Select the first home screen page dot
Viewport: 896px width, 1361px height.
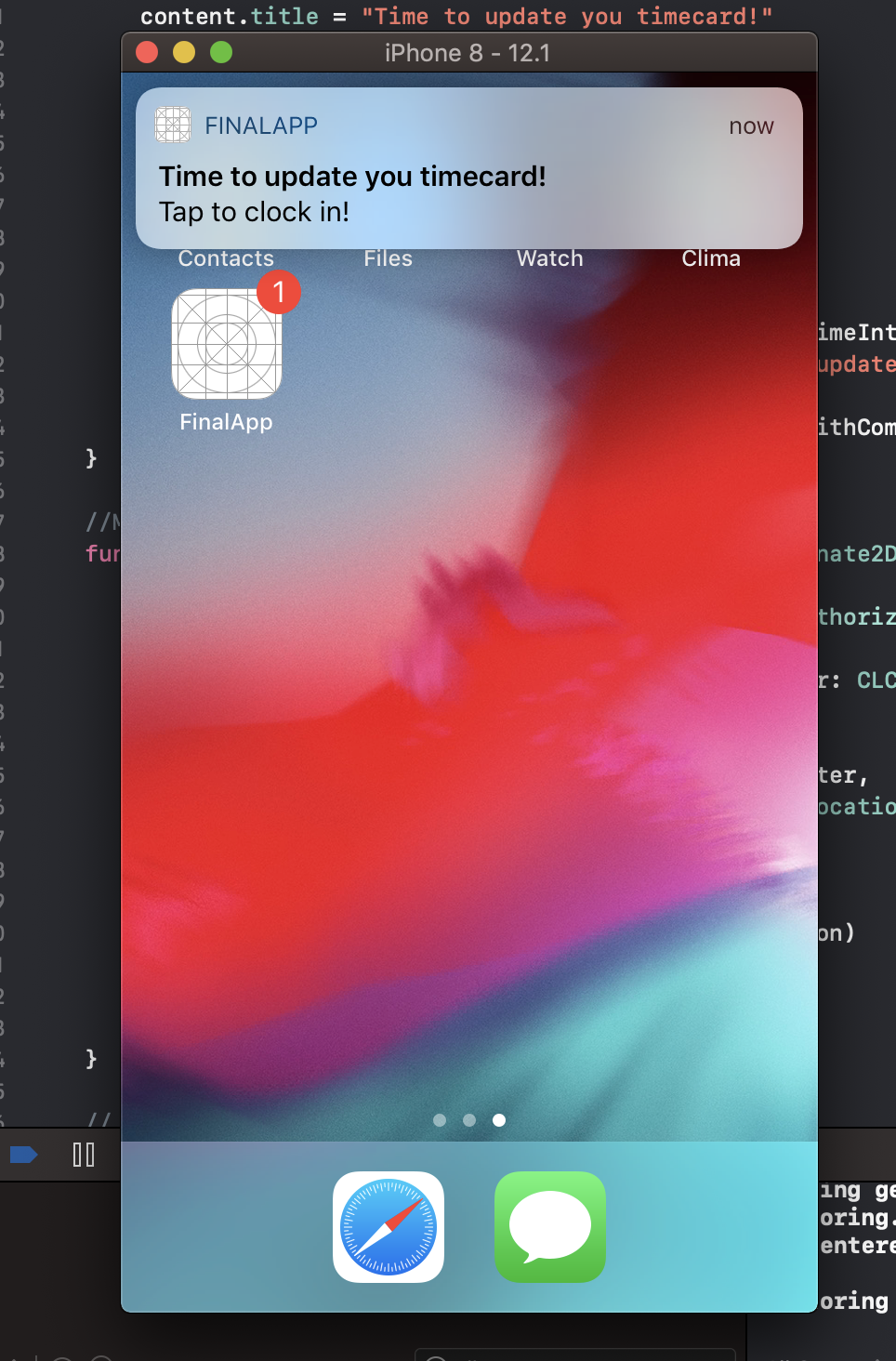click(x=440, y=1120)
